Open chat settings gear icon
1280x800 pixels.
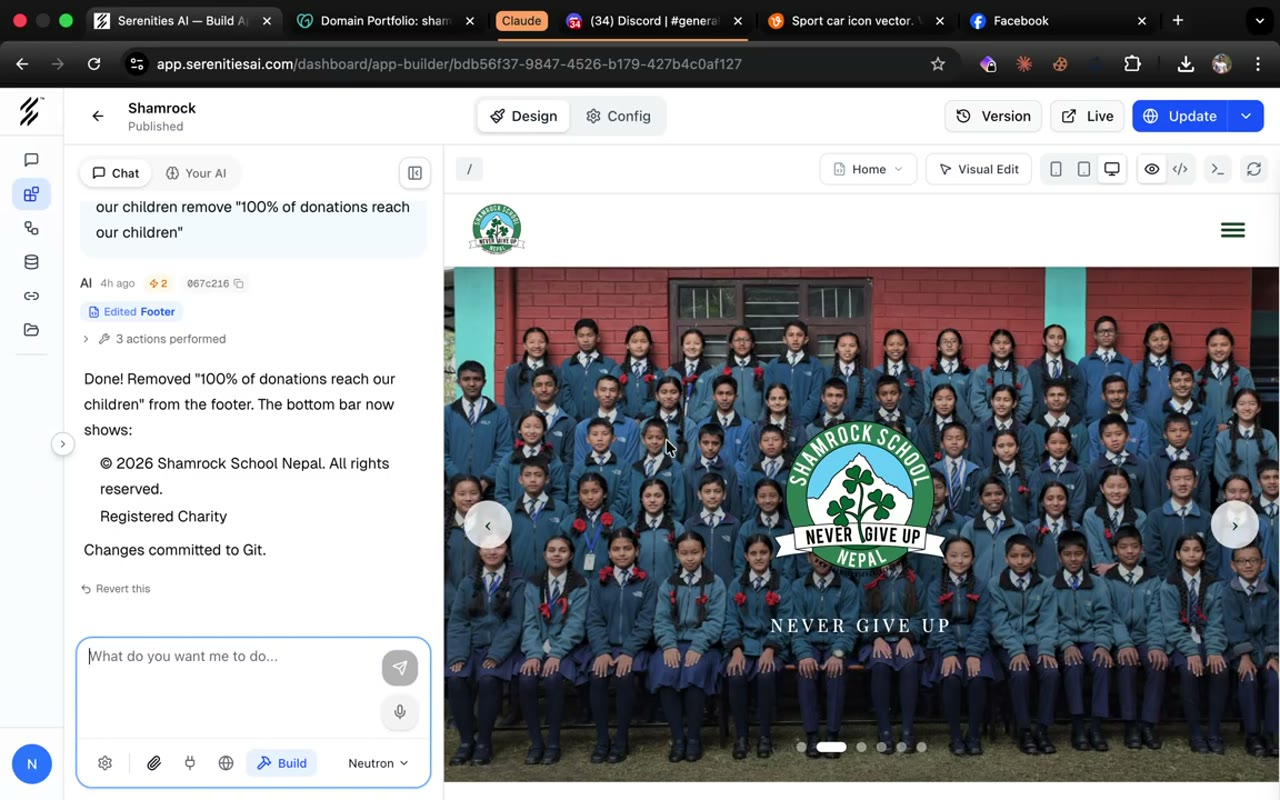coord(105,763)
